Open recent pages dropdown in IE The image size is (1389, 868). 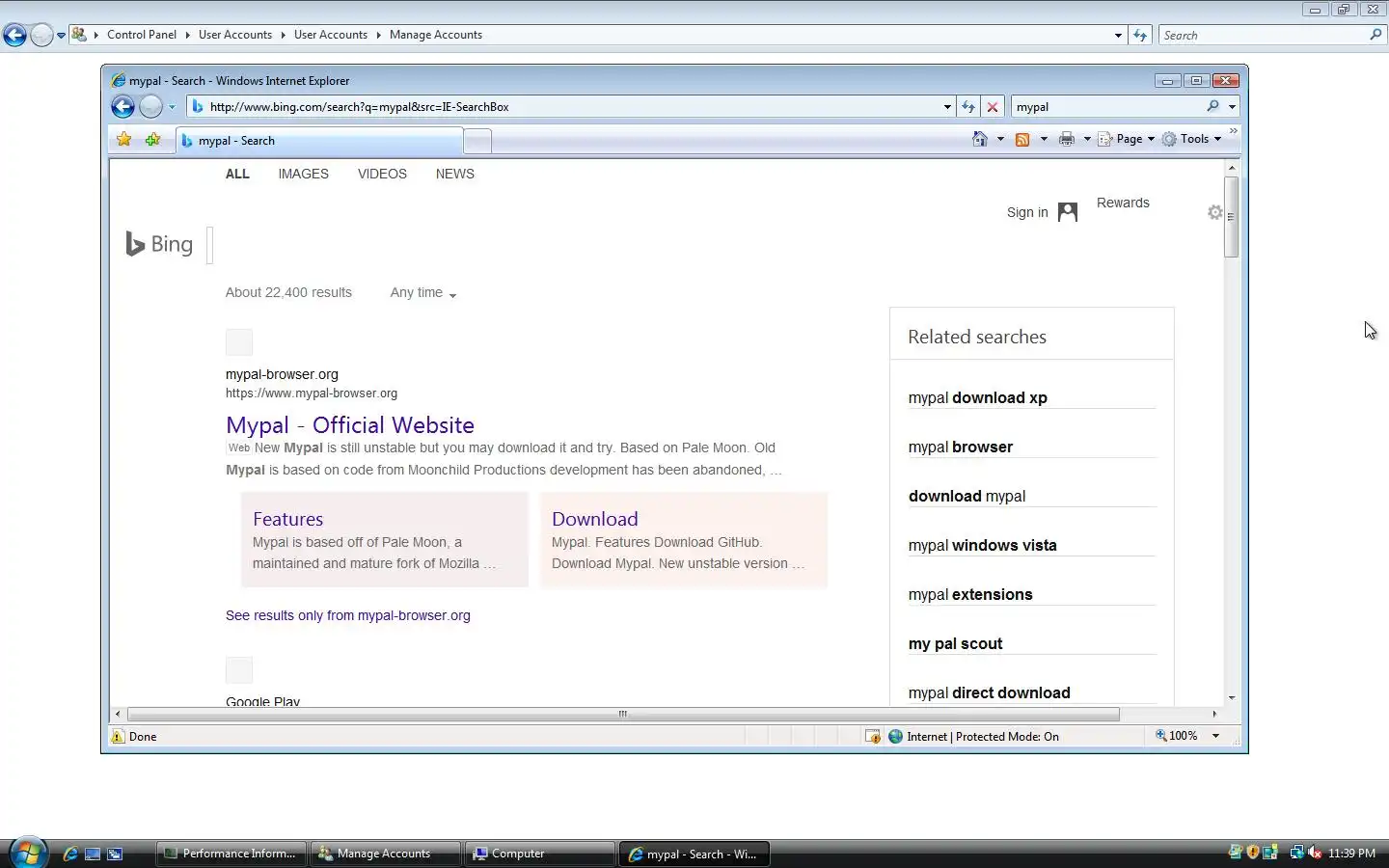(172, 107)
